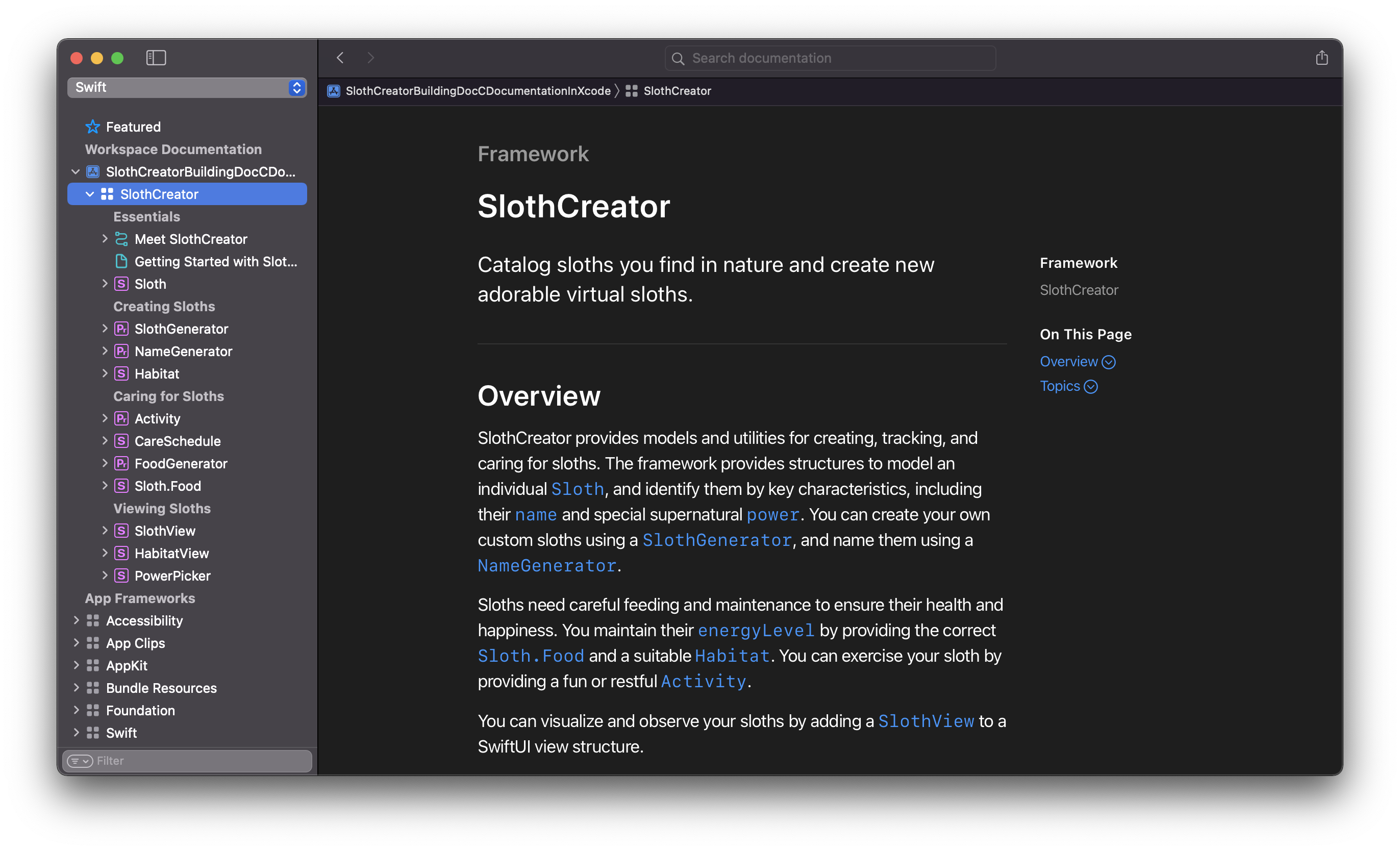Click the struct icon beside SlothView
Screen dimensions: 1400x851
[x=121, y=531]
